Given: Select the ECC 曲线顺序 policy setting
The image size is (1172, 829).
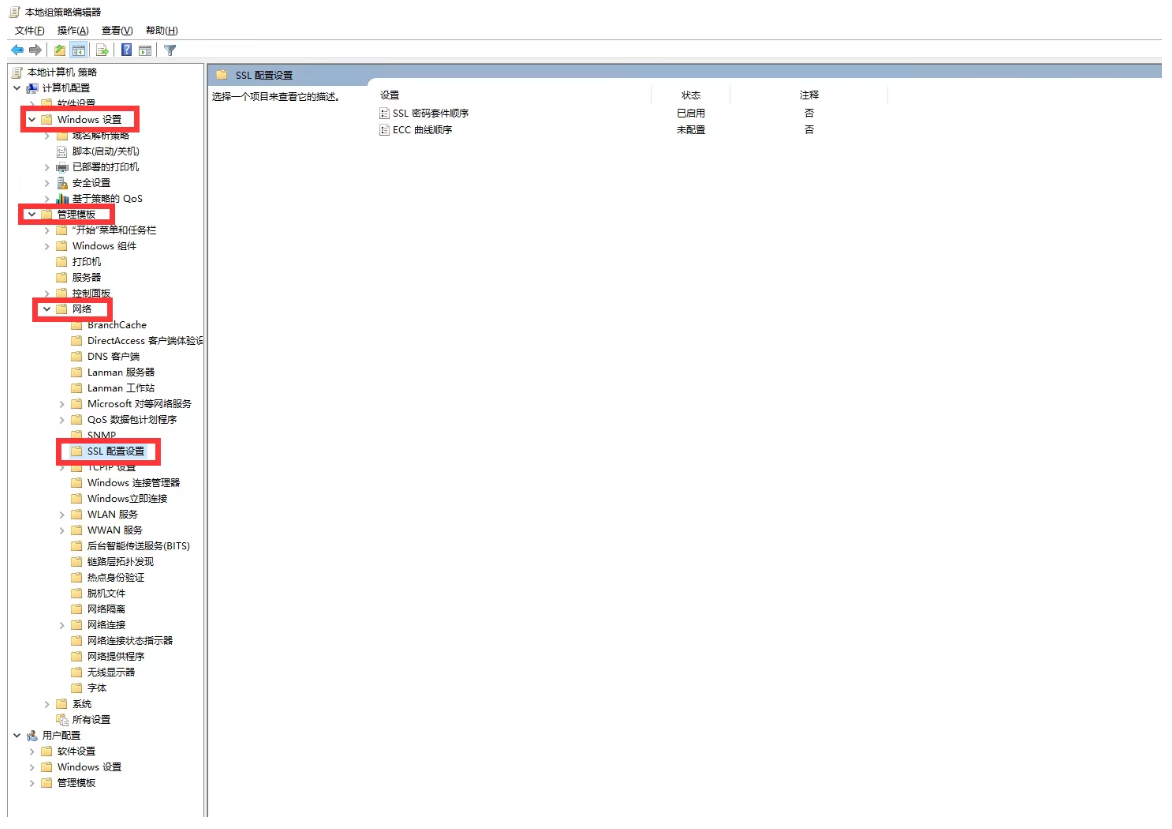Looking at the screenshot, I should (x=422, y=130).
